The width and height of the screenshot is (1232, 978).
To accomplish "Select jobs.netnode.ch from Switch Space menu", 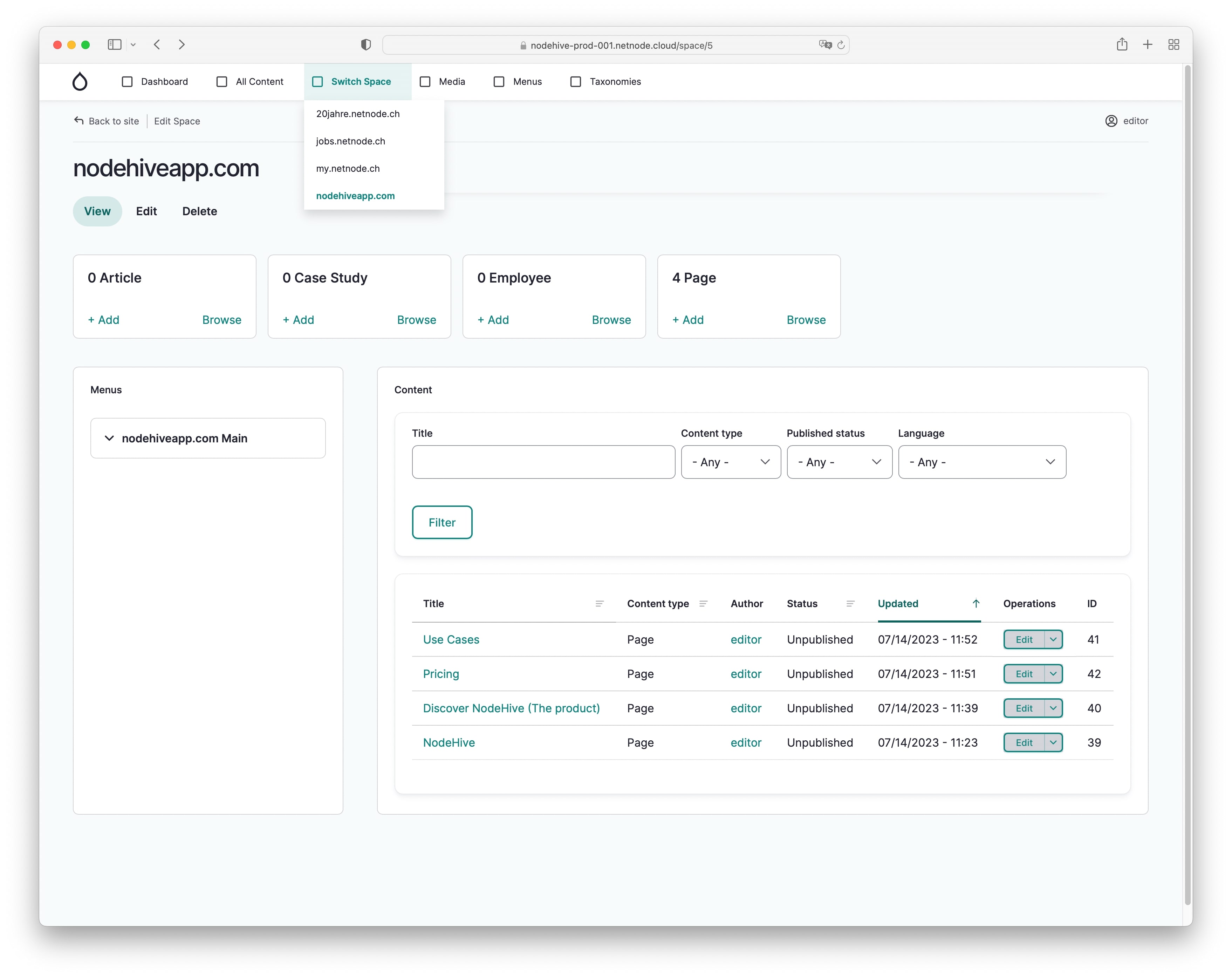I will (x=350, y=141).
